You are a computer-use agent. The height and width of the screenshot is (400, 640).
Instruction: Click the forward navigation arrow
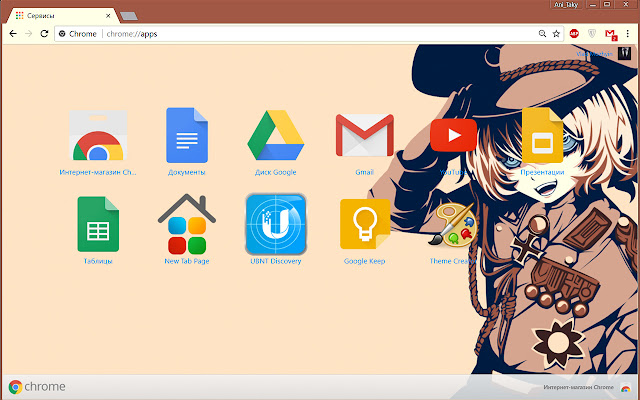(x=29, y=34)
